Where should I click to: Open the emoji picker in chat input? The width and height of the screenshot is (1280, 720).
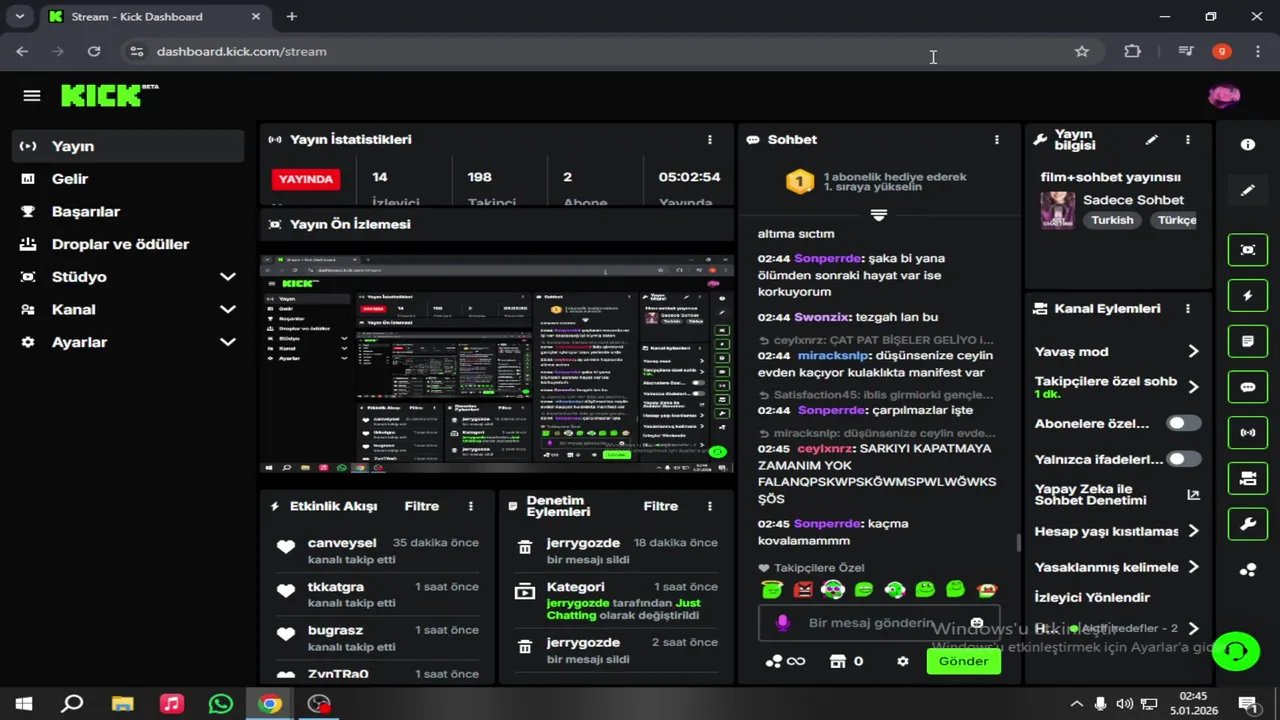[977, 623]
